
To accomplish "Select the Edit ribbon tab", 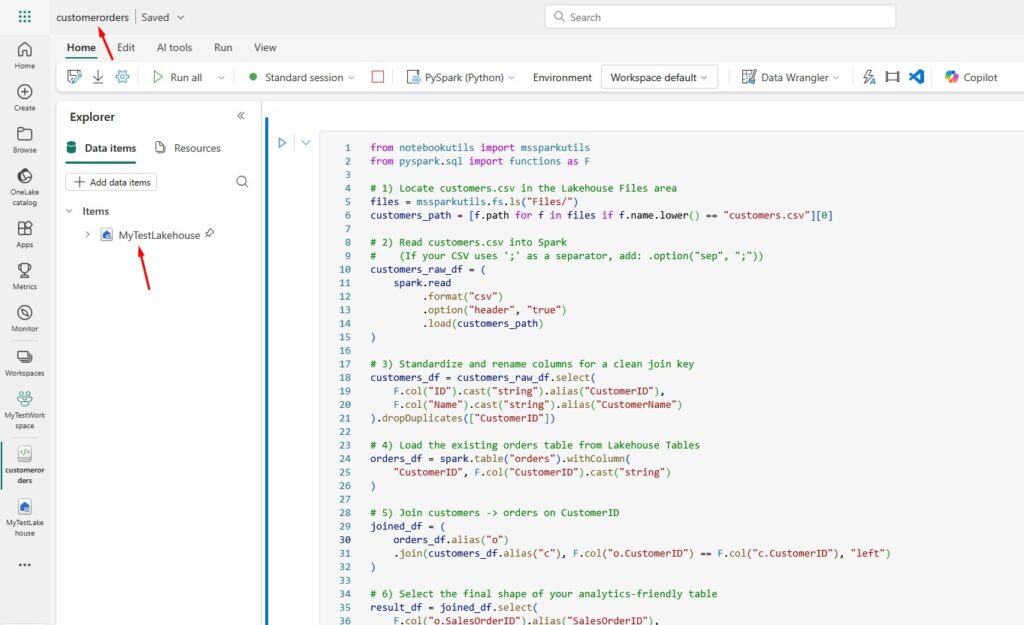I will tap(126, 48).
